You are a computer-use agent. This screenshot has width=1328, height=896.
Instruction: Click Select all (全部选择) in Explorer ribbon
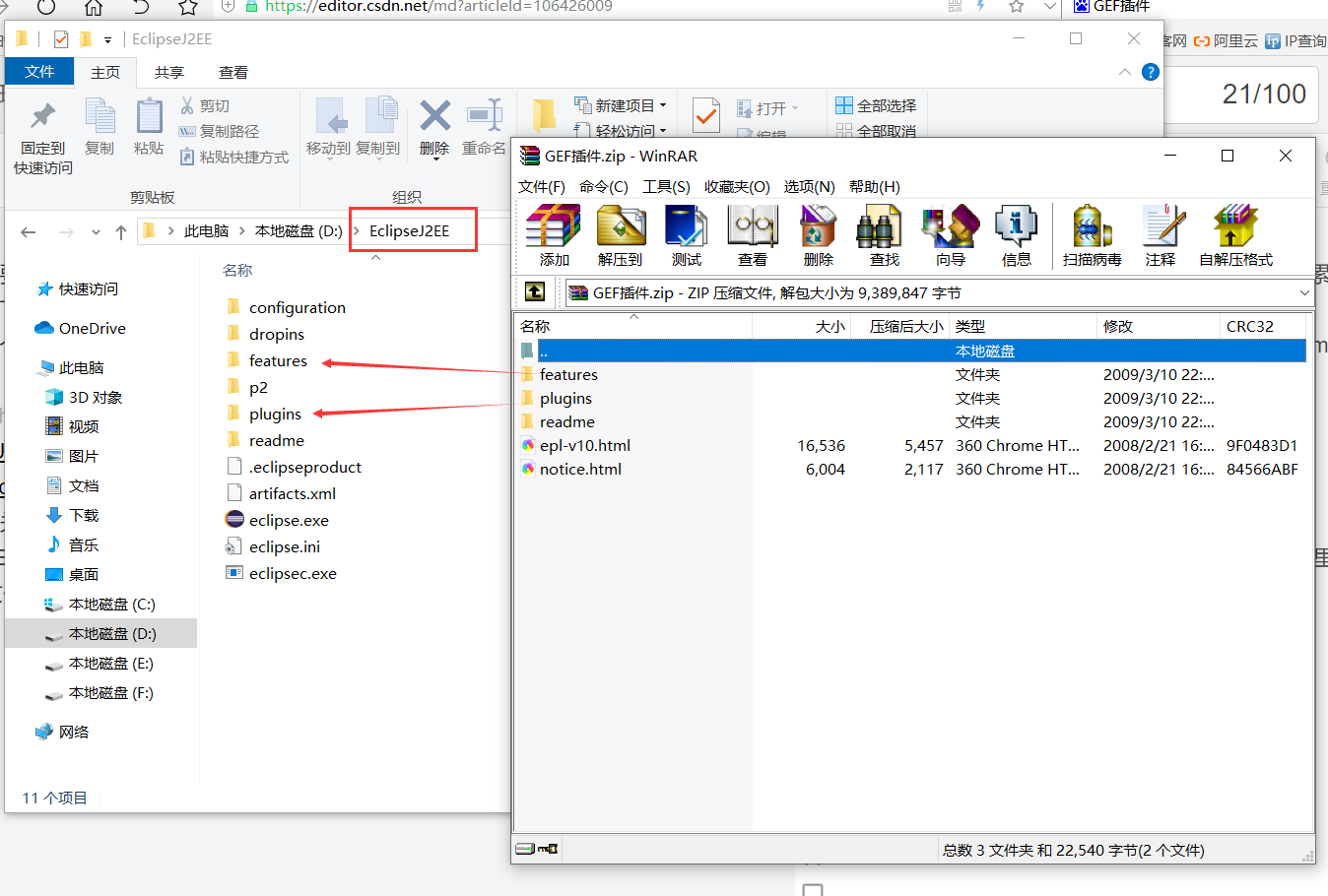tap(876, 105)
